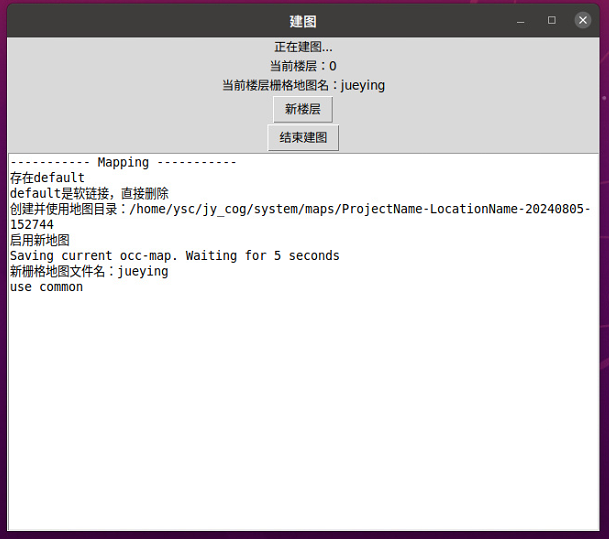The image size is (609, 539).
Task: Select the use common log line
Action: coord(46,287)
